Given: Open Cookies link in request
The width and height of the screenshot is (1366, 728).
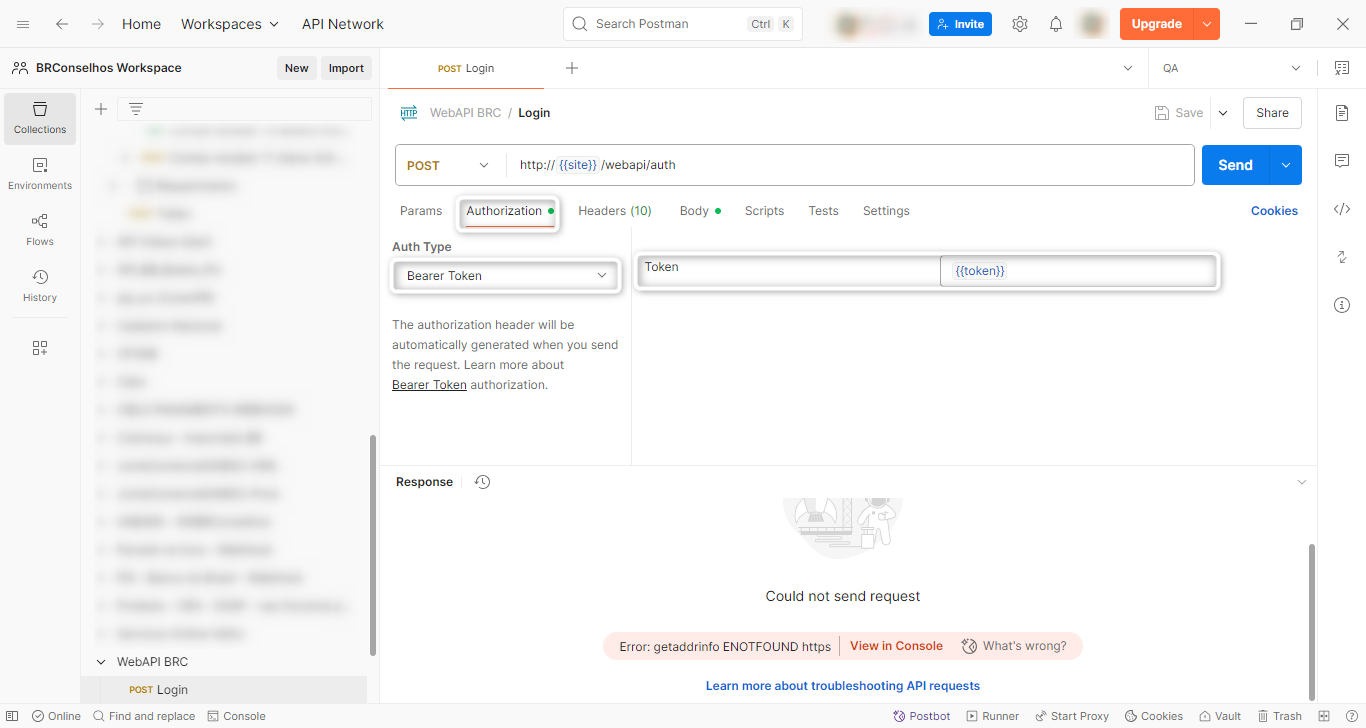Looking at the screenshot, I should [1274, 211].
